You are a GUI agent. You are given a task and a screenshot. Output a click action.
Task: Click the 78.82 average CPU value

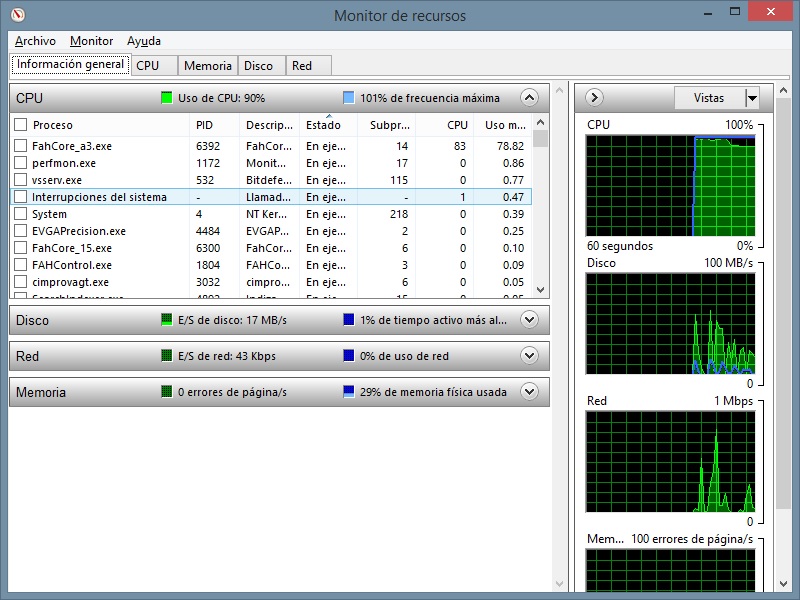click(x=510, y=146)
